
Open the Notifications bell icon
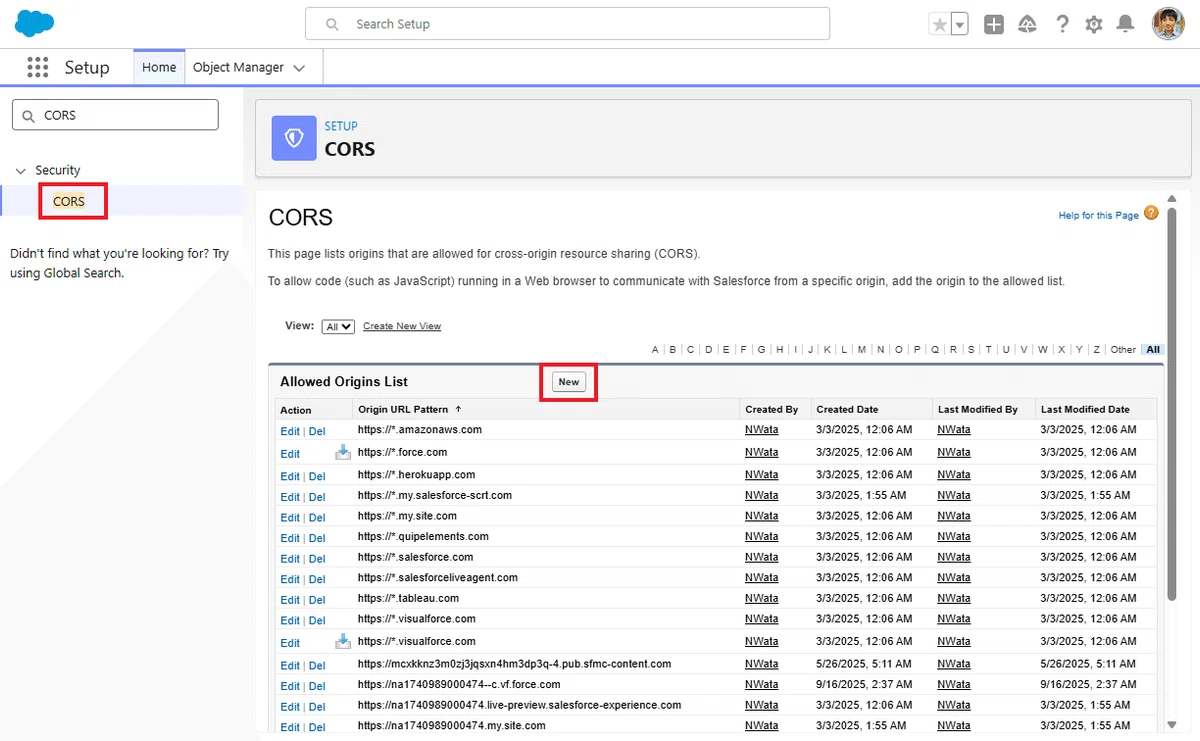pos(1126,25)
